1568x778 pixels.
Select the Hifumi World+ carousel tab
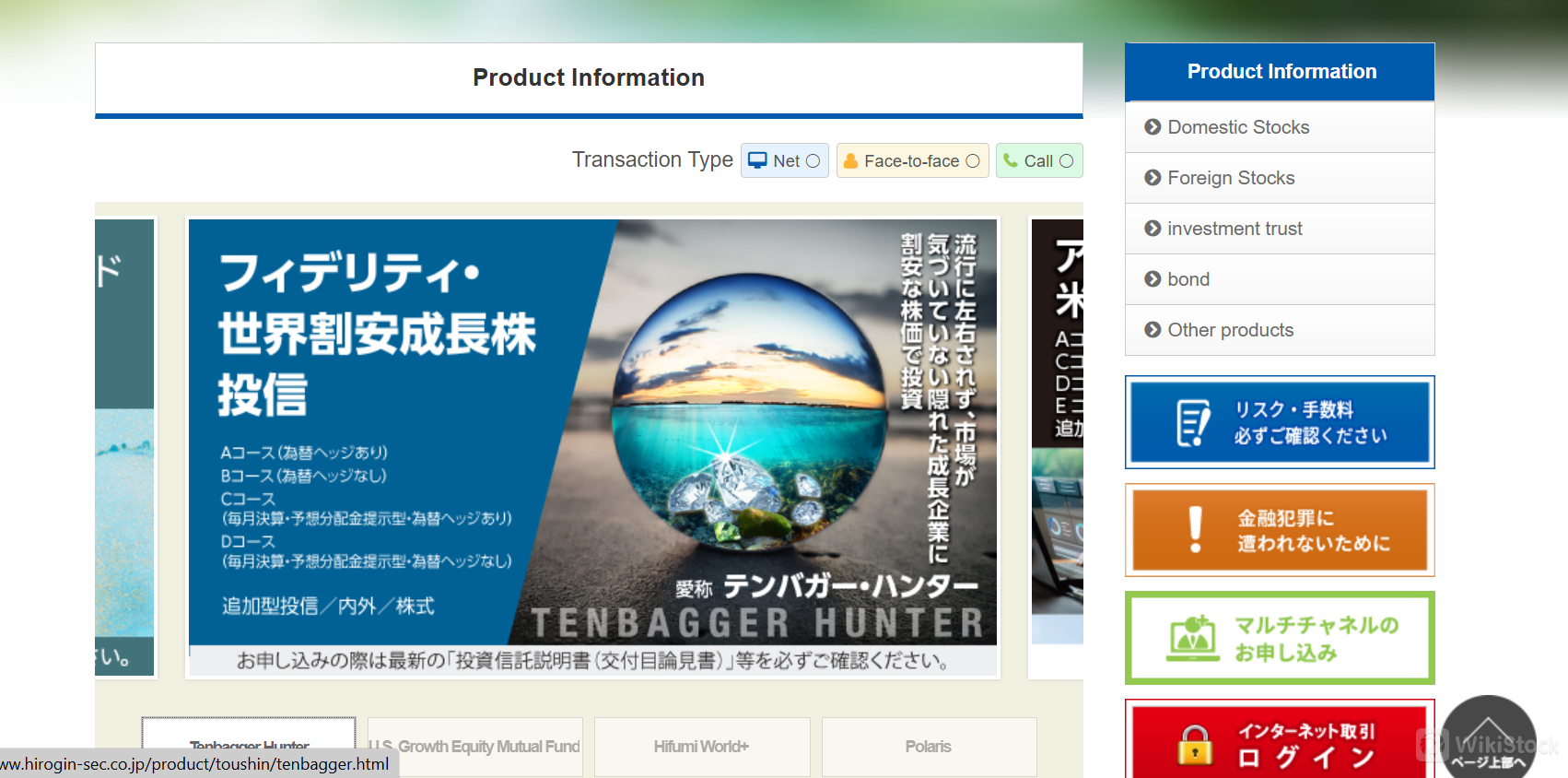[x=702, y=747]
